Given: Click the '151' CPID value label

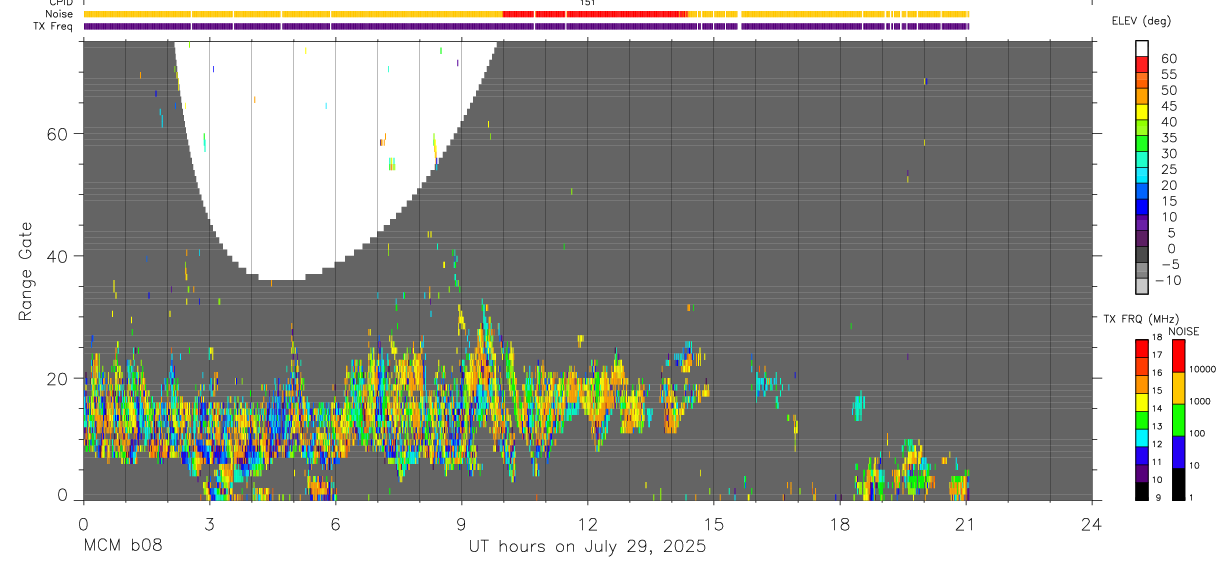Looking at the screenshot, I should coord(588,3).
